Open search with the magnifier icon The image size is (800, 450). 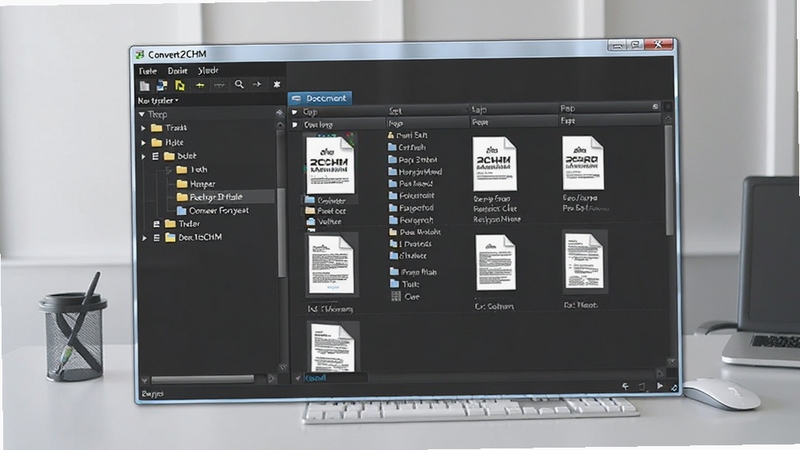[x=239, y=84]
